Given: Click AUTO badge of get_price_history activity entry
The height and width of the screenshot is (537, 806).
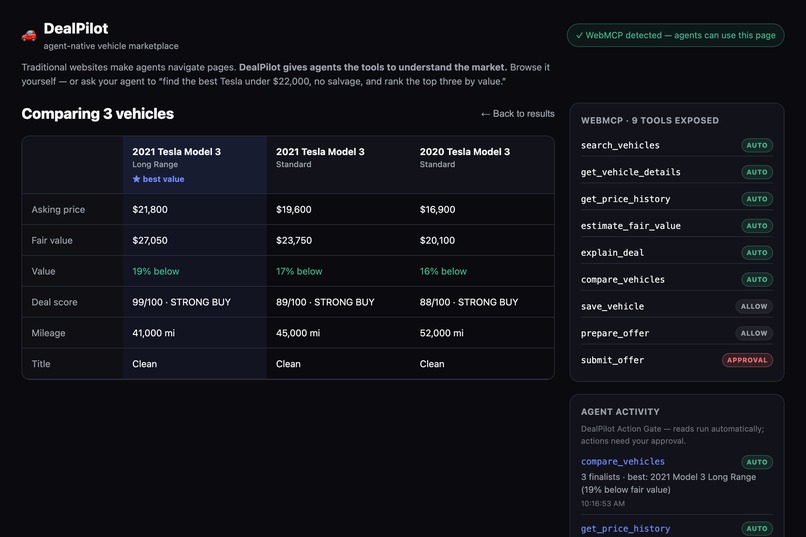Looking at the screenshot, I should (x=757, y=528).
